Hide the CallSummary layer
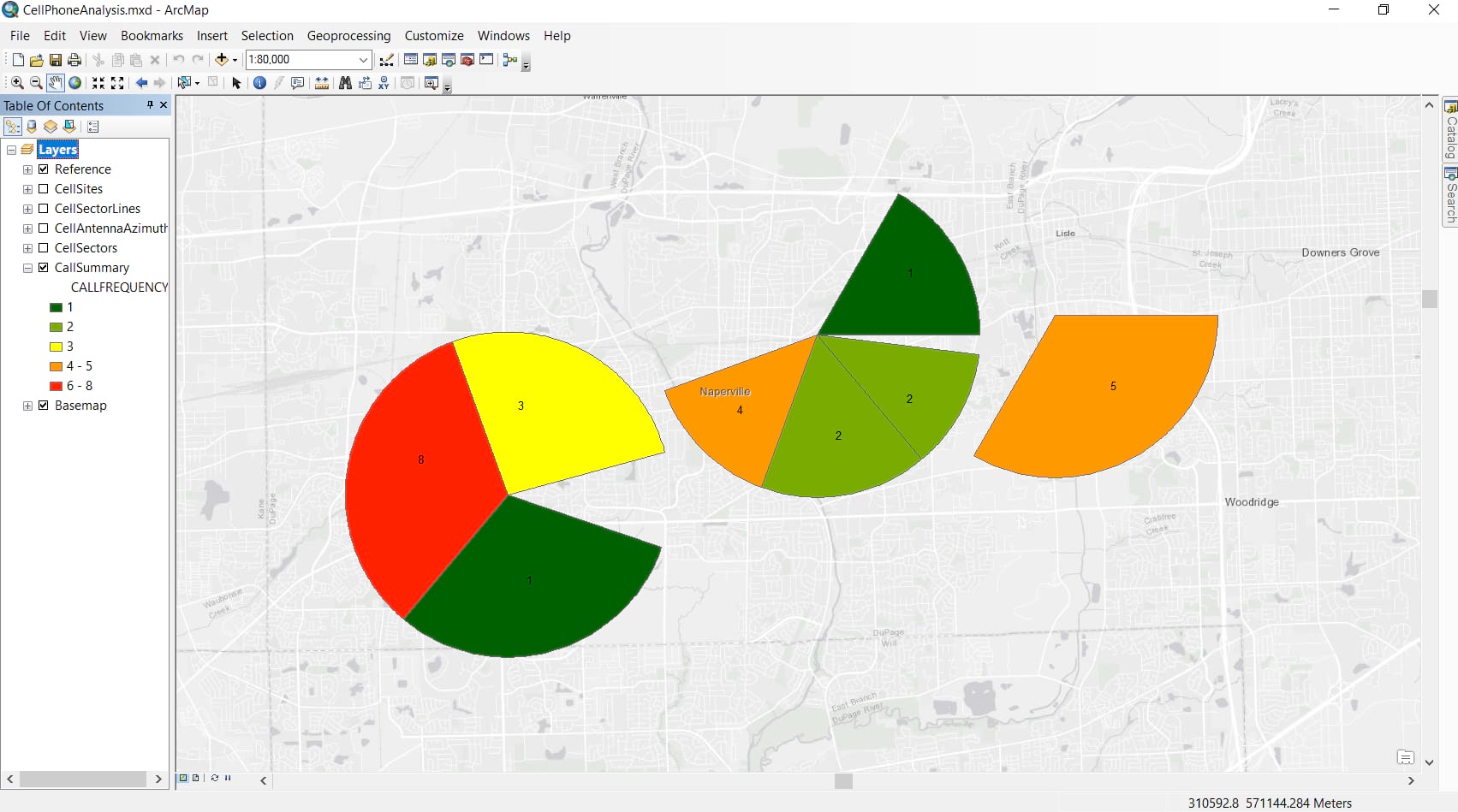Viewport: 1458px width, 812px height. click(x=44, y=268)
